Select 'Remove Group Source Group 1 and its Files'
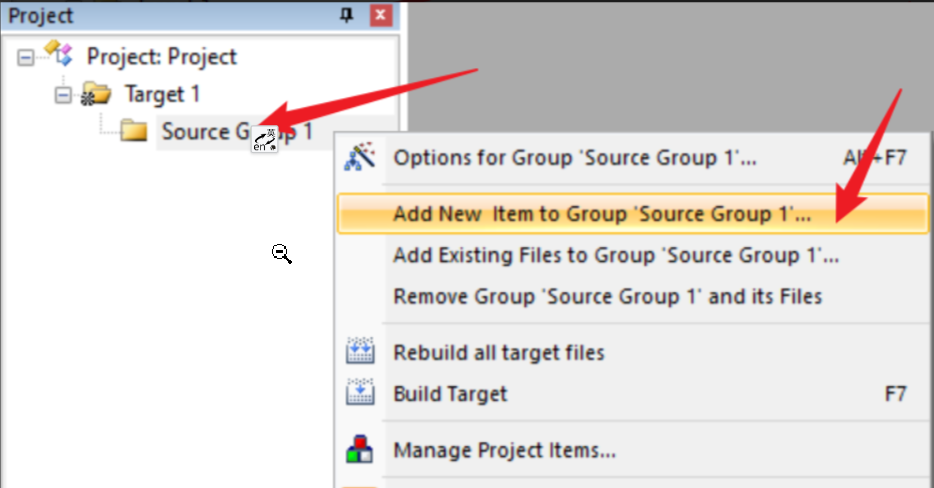934x488 pixels. (x=607, y=296)
